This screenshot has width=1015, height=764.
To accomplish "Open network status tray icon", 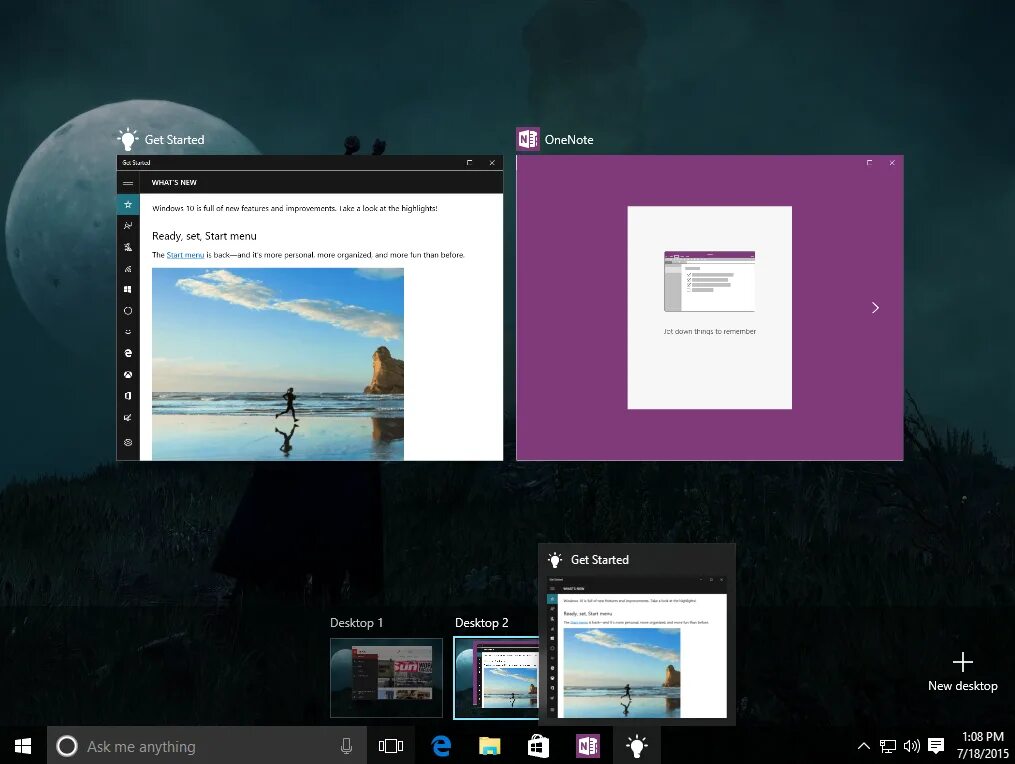I will tap(887, 746).
